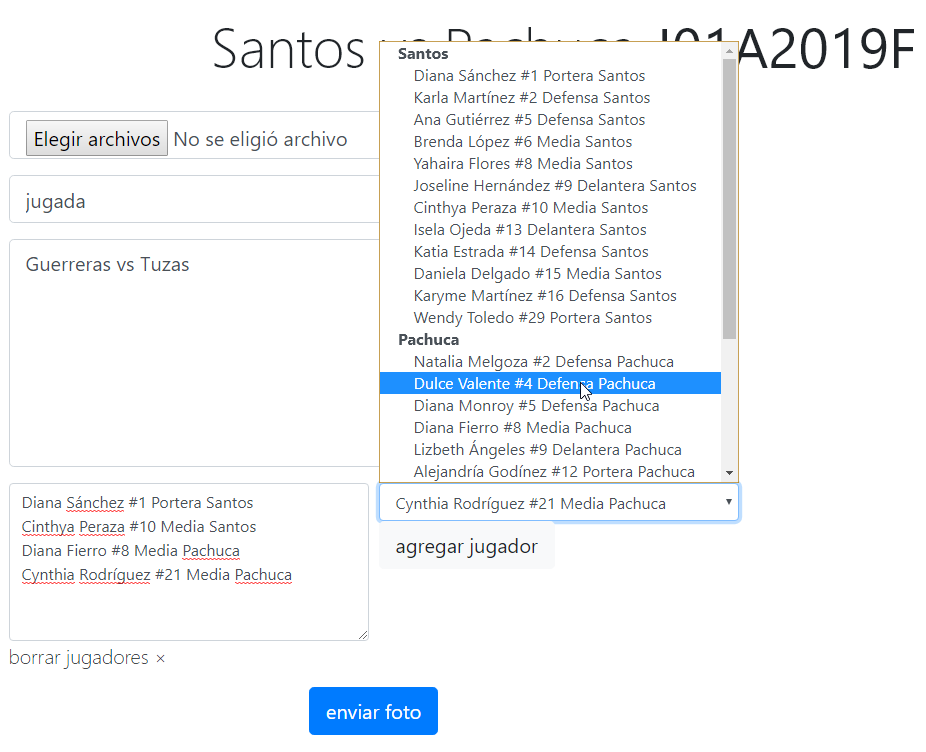
Task: Click the agregar jugador button
Action: [x=467, y=547]
